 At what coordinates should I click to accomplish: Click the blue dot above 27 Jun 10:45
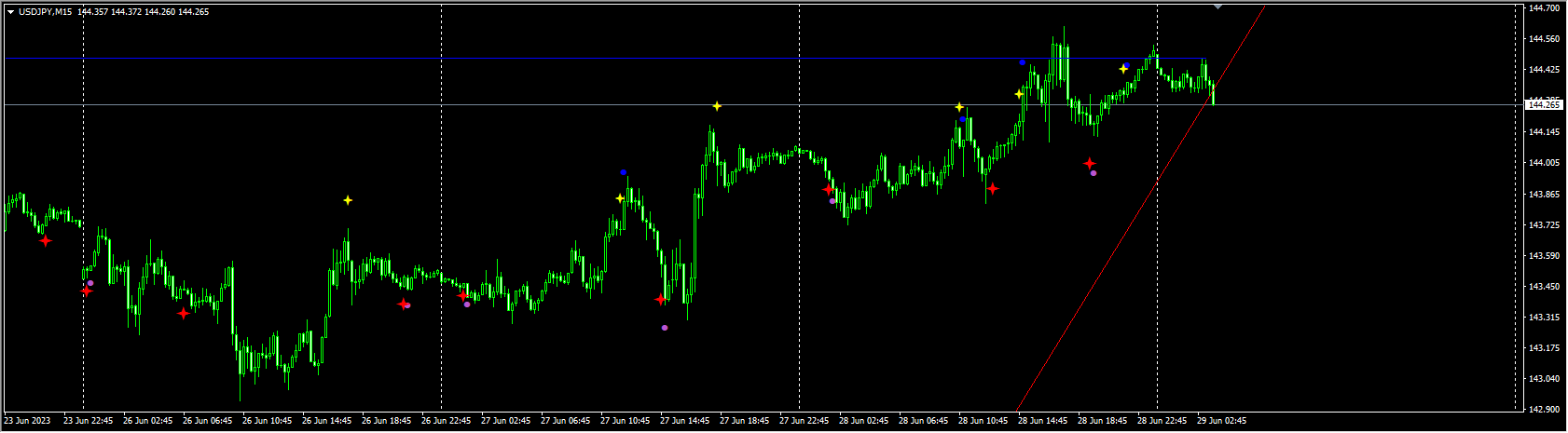623,172
